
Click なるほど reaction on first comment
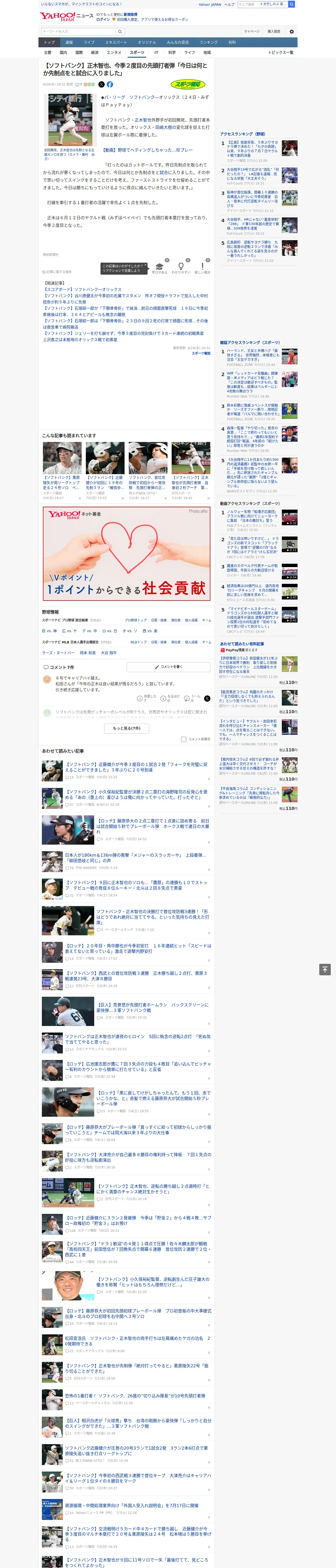170,698
